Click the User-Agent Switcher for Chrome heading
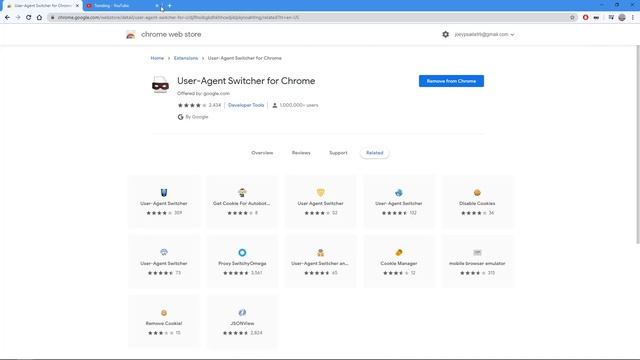The width and height of the screenshot is (640, 360). [x=246, y=81]
